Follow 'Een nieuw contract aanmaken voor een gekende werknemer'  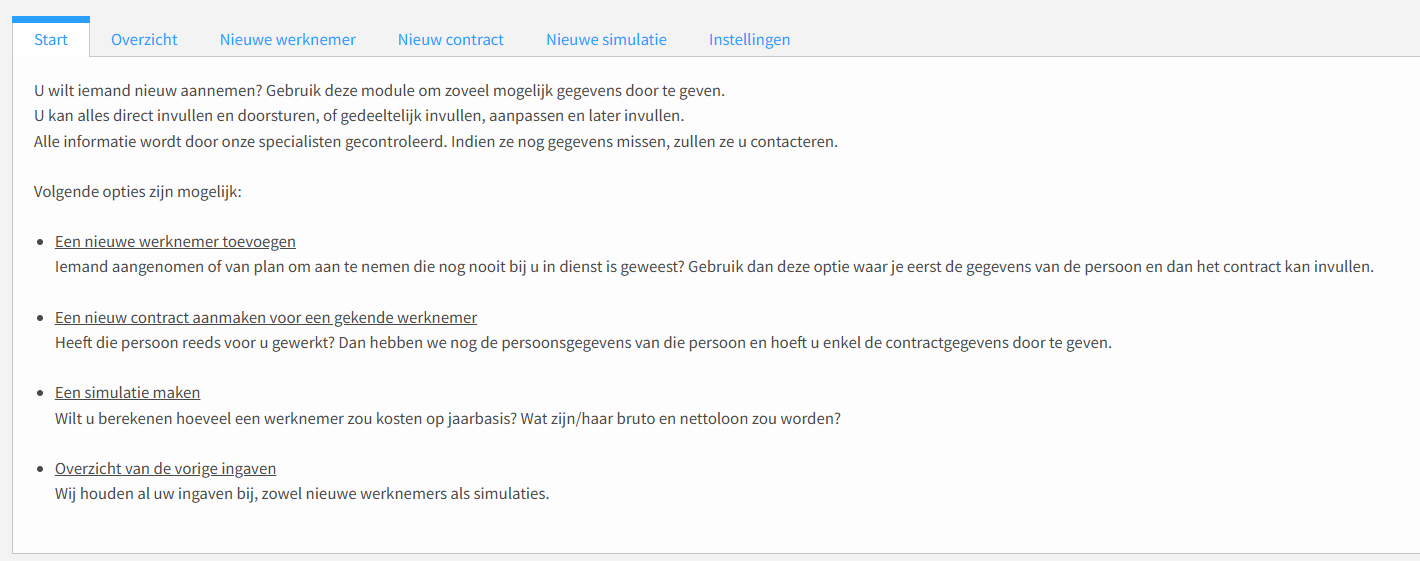(266, 318)
